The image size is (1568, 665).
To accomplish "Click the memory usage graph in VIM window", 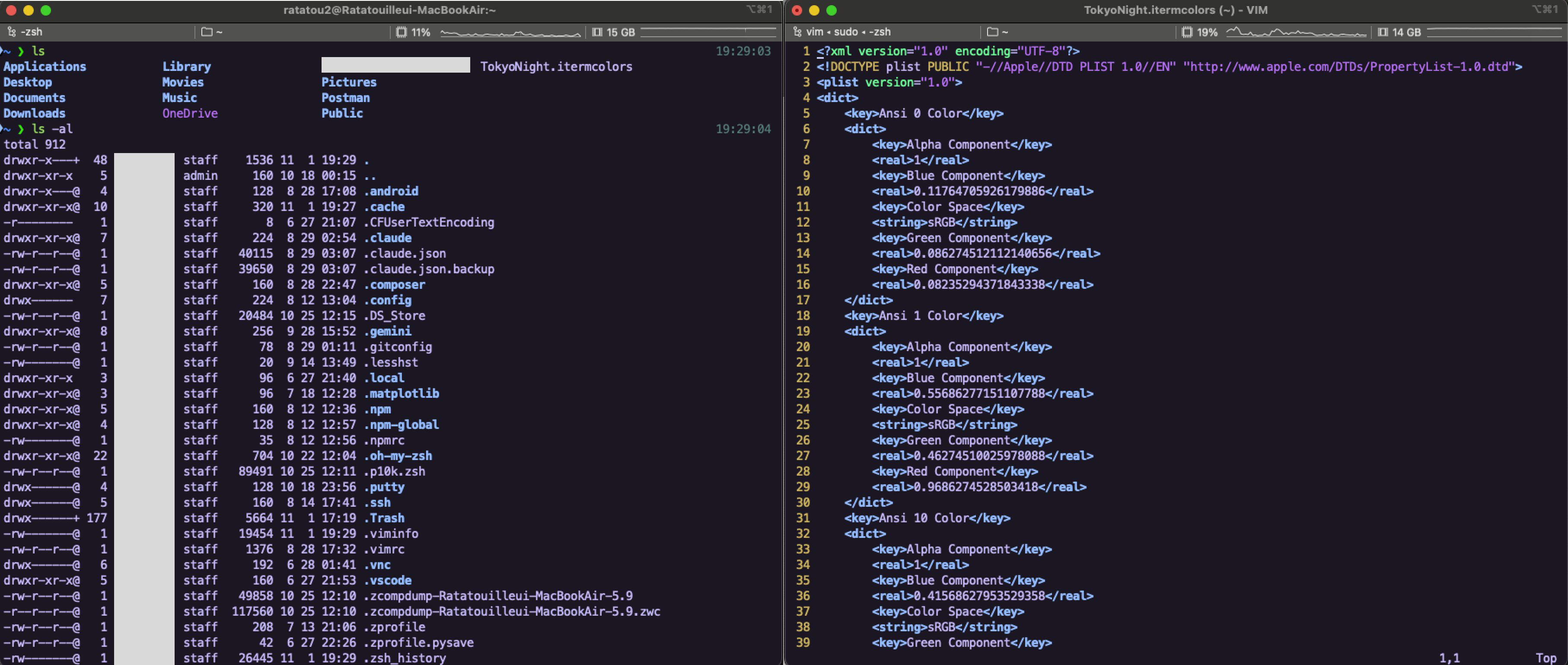I will coord(1495,32).
